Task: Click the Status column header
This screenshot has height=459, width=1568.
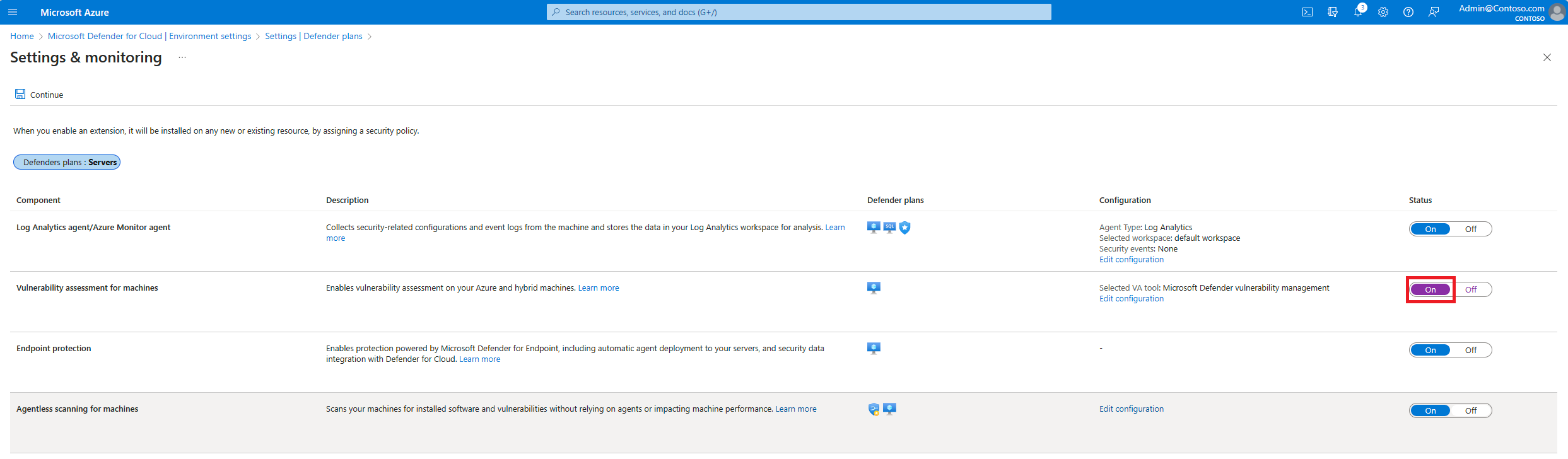Action: point(1420,200)
